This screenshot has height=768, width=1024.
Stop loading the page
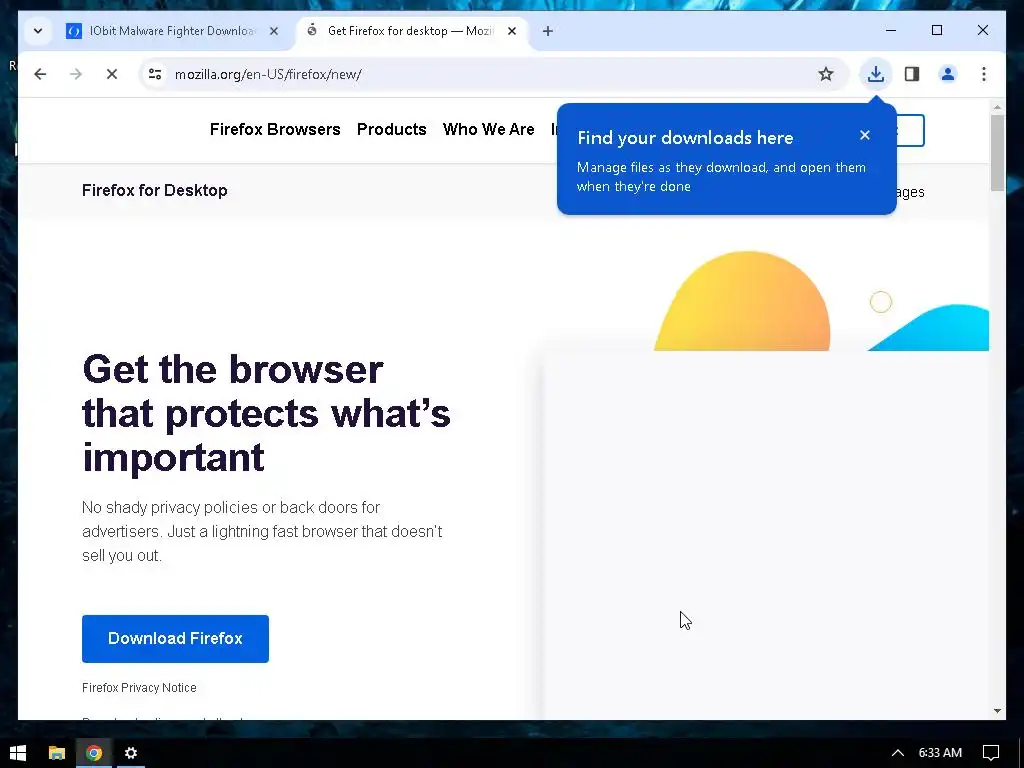point(112,74)
